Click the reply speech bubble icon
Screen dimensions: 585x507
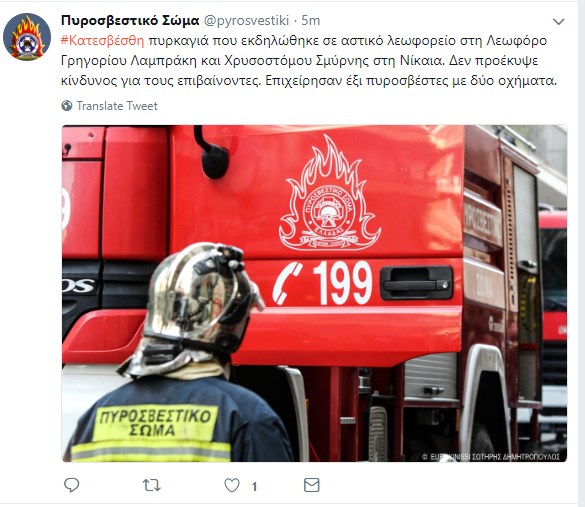[x=71, y=485]
